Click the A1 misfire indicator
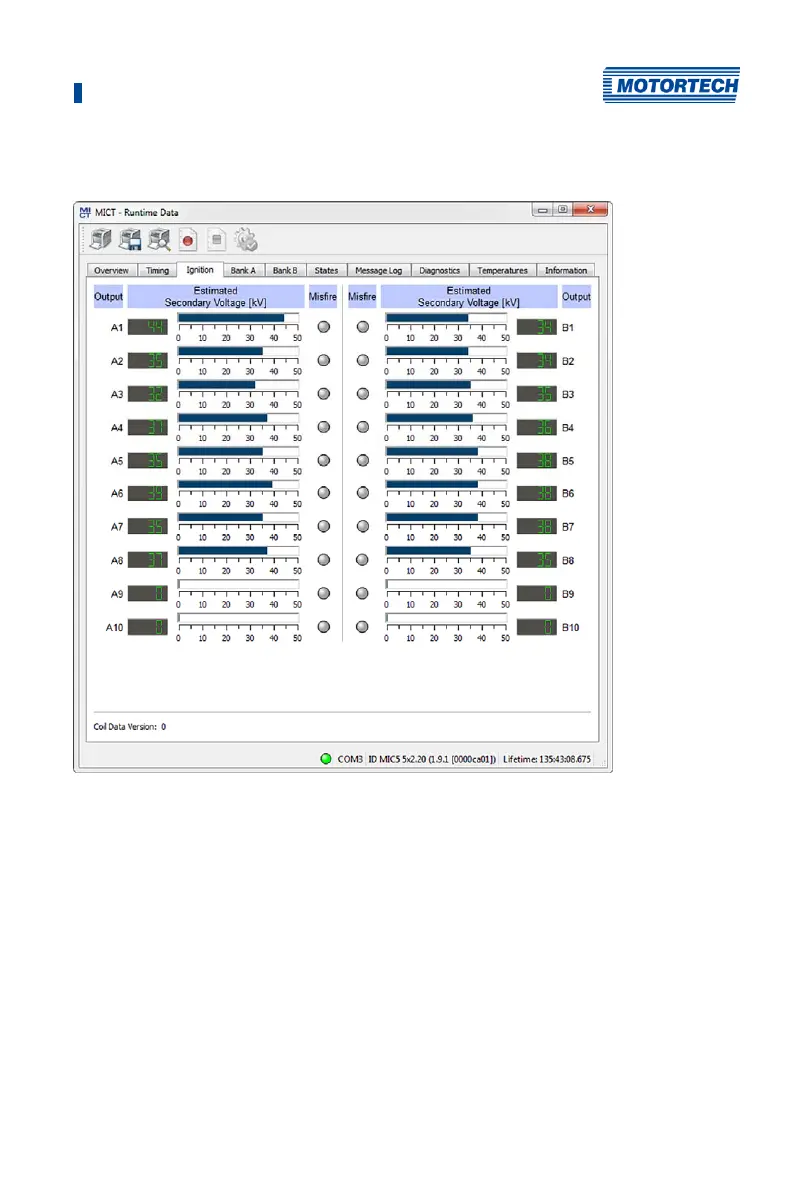This screenshot has width=794, height=1190. coord(324,327)
